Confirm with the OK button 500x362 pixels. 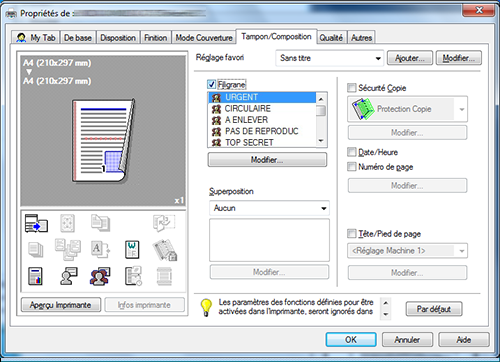click(x=351, y=340)
